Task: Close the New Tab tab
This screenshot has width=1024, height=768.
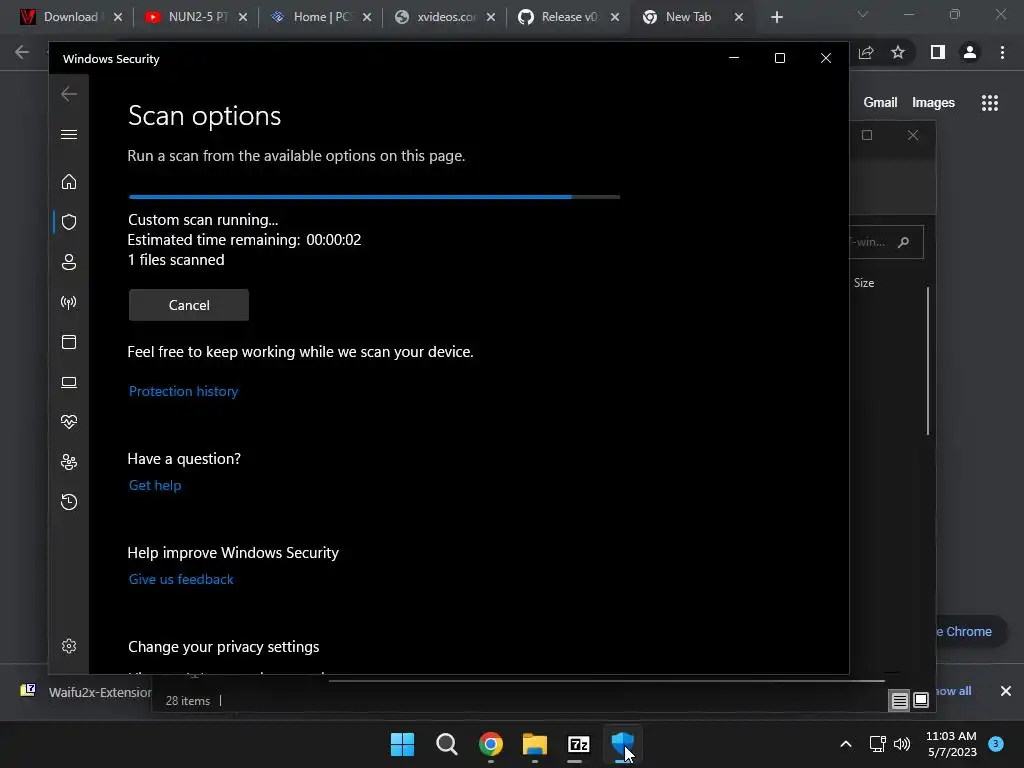Action: (739, 17)
